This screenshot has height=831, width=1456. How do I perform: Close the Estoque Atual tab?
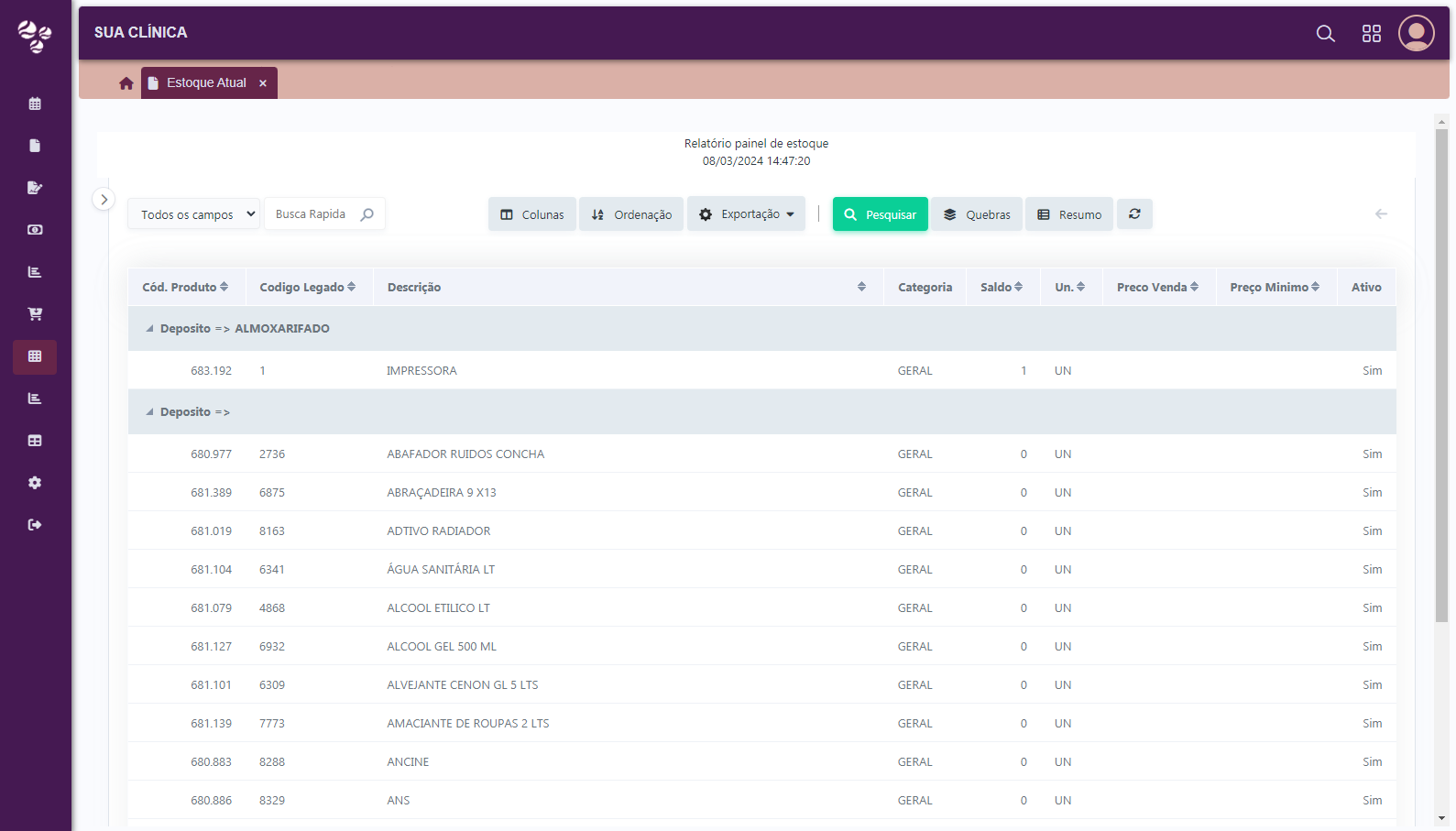(x=263, y=83)
